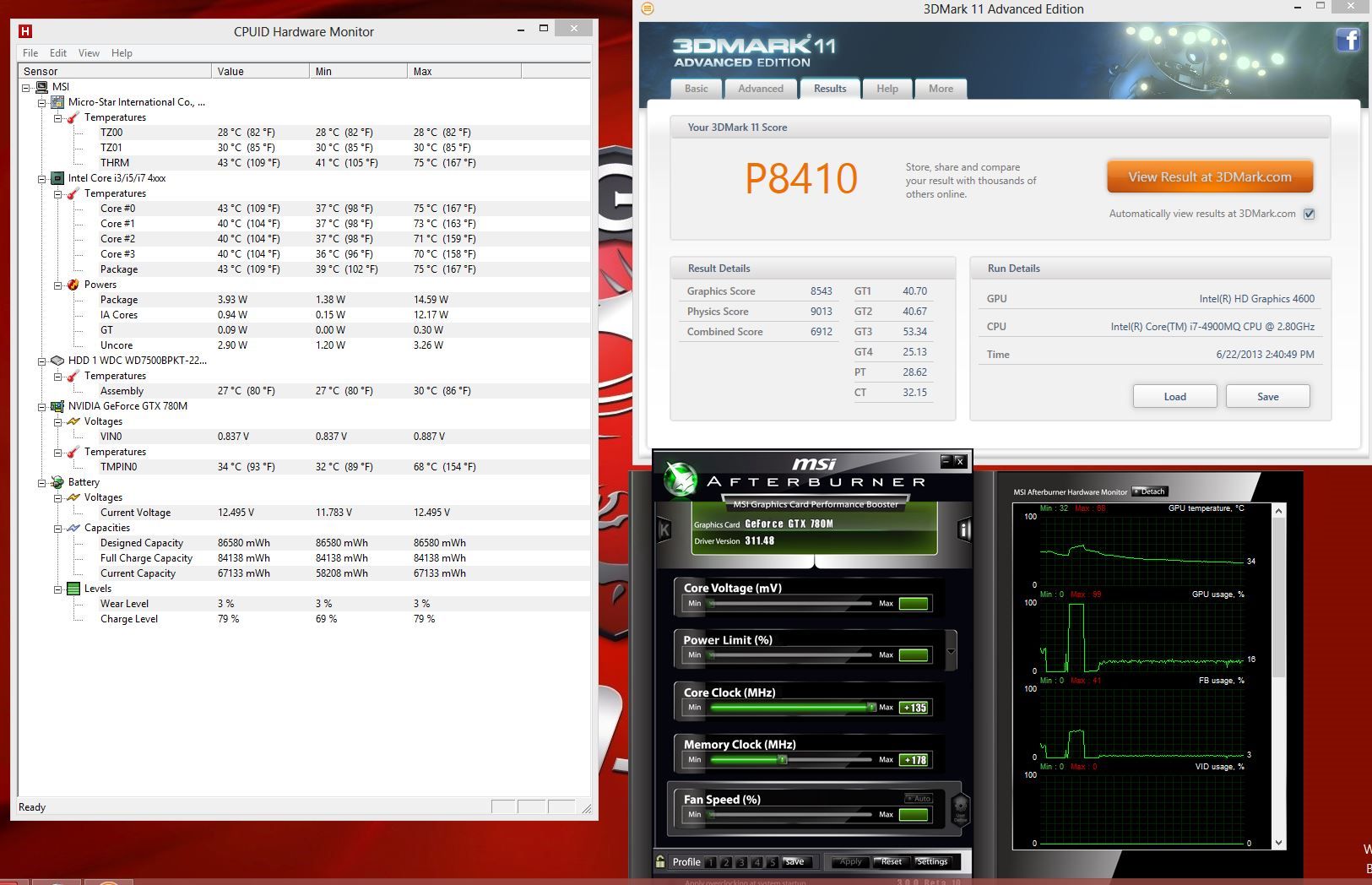
Task: Toggle automatically view results checkbox
Action: coord(1309,214)
